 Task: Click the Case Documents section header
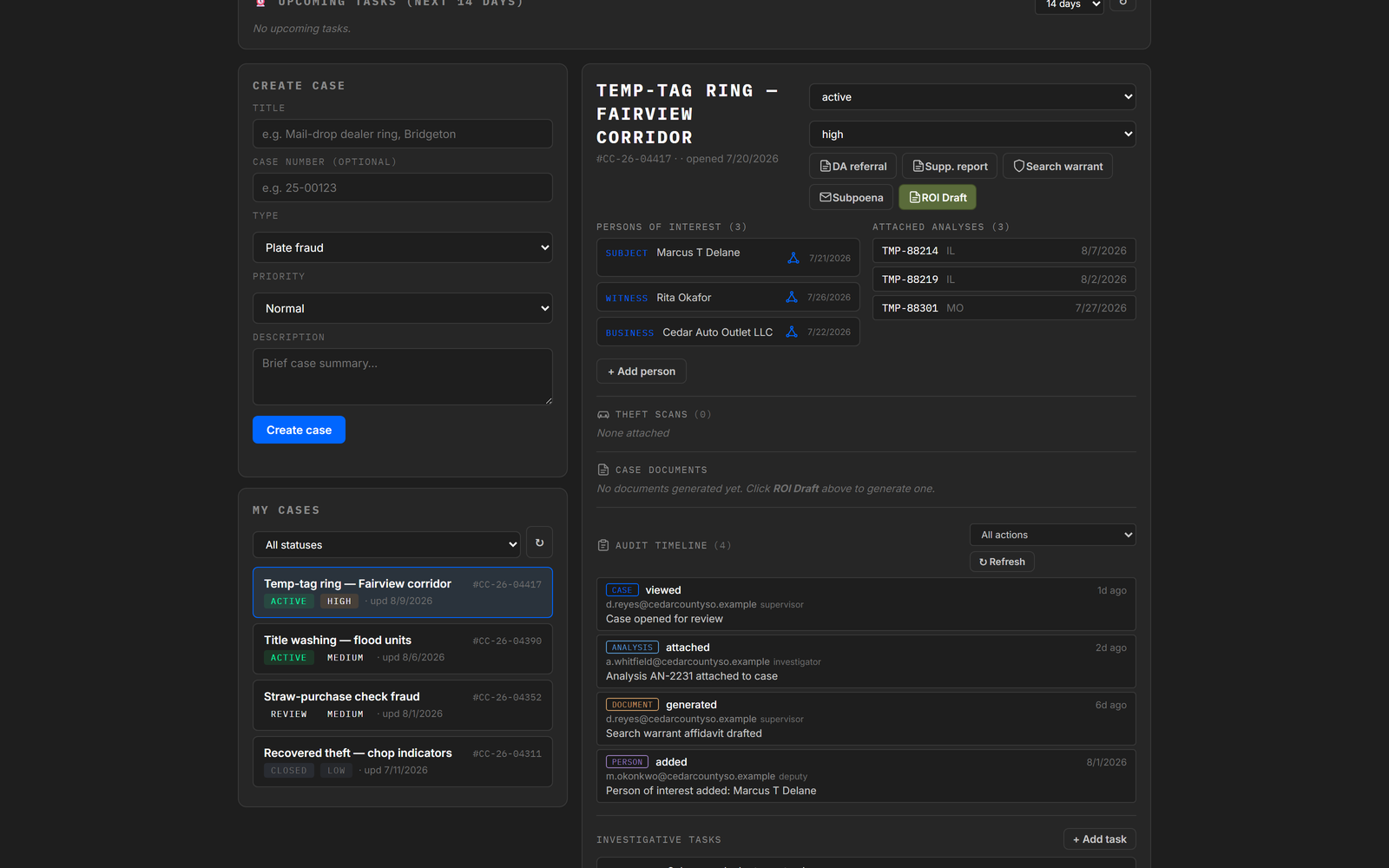653,470
